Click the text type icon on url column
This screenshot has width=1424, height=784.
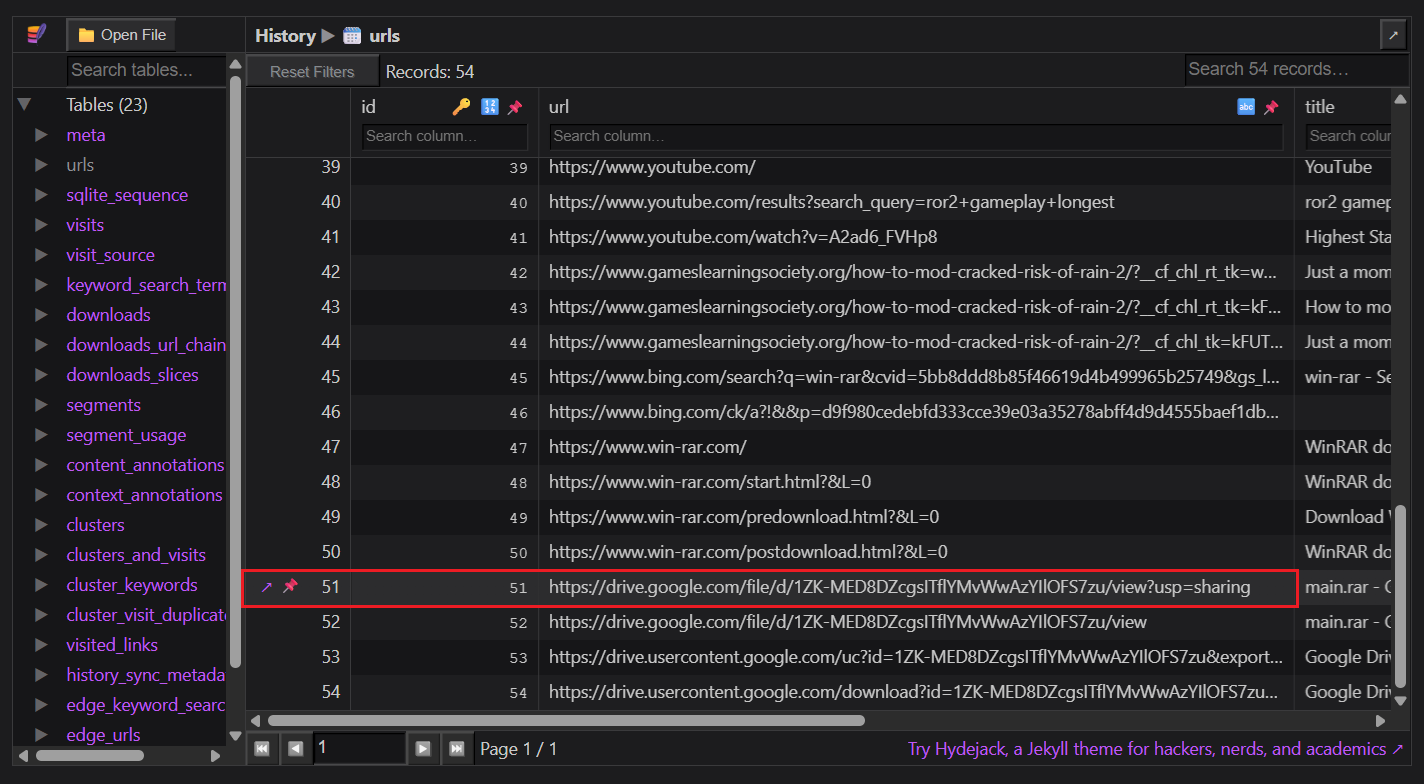click(1246, 107)
